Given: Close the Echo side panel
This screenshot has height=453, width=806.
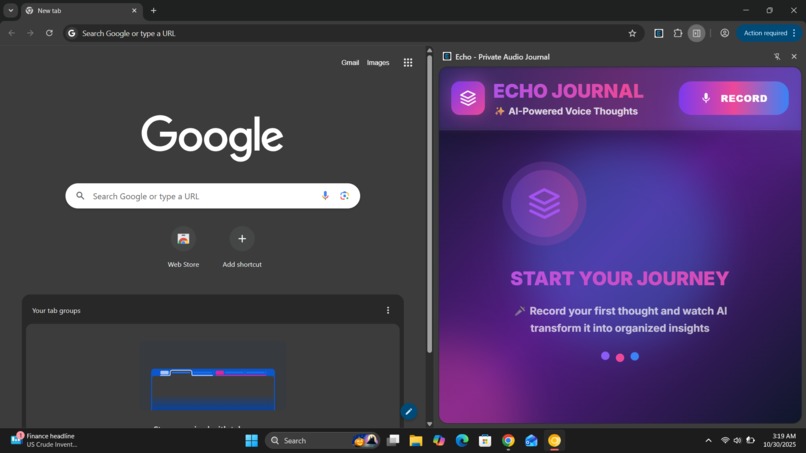Looking at the screenshot, I should (794, 57).
